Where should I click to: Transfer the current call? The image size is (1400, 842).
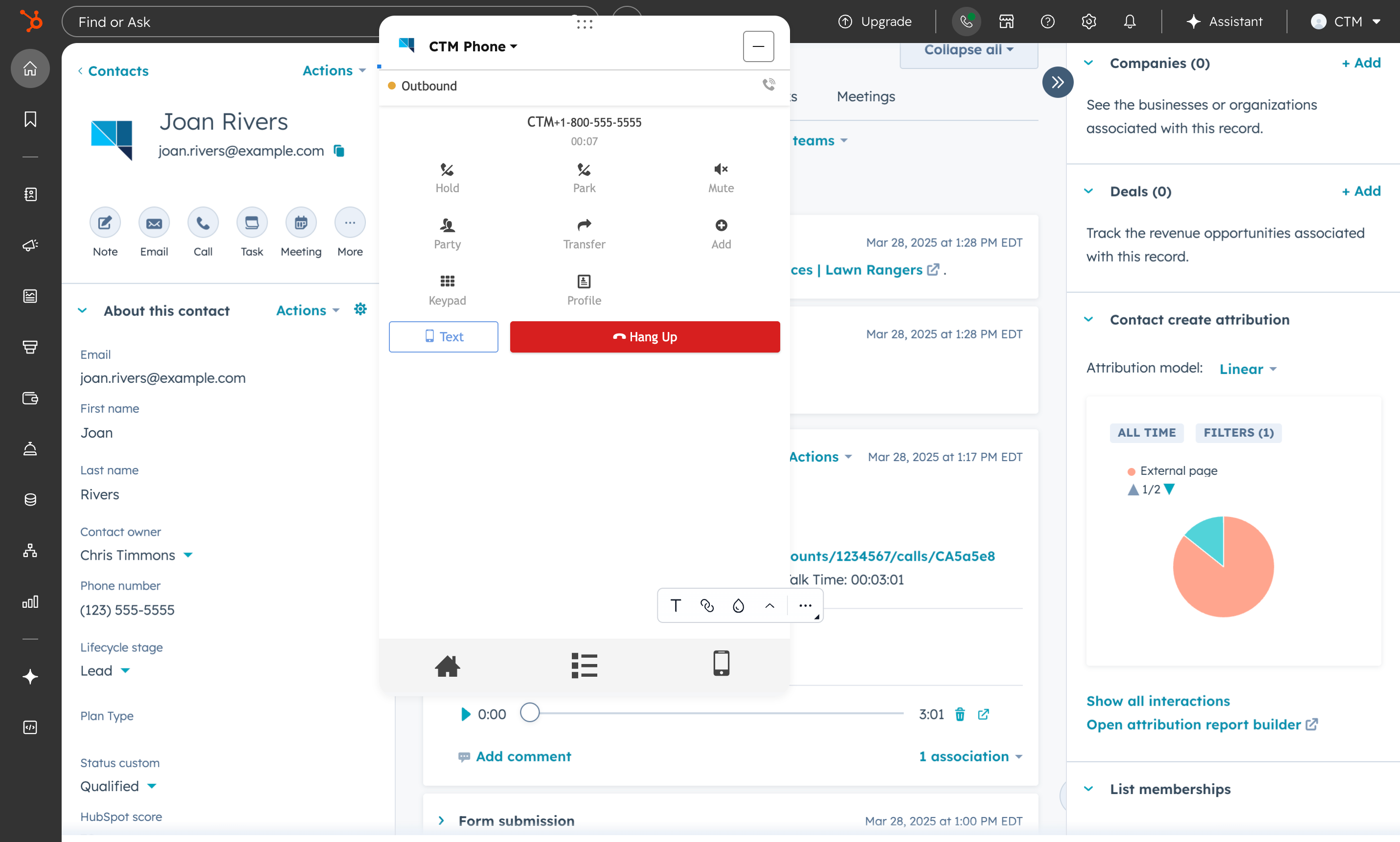[584, 234]
